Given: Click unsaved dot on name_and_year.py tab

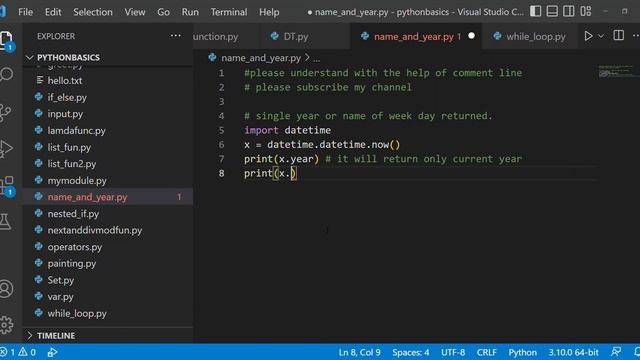Looking at the screenshot, I should tap(471, 36).
